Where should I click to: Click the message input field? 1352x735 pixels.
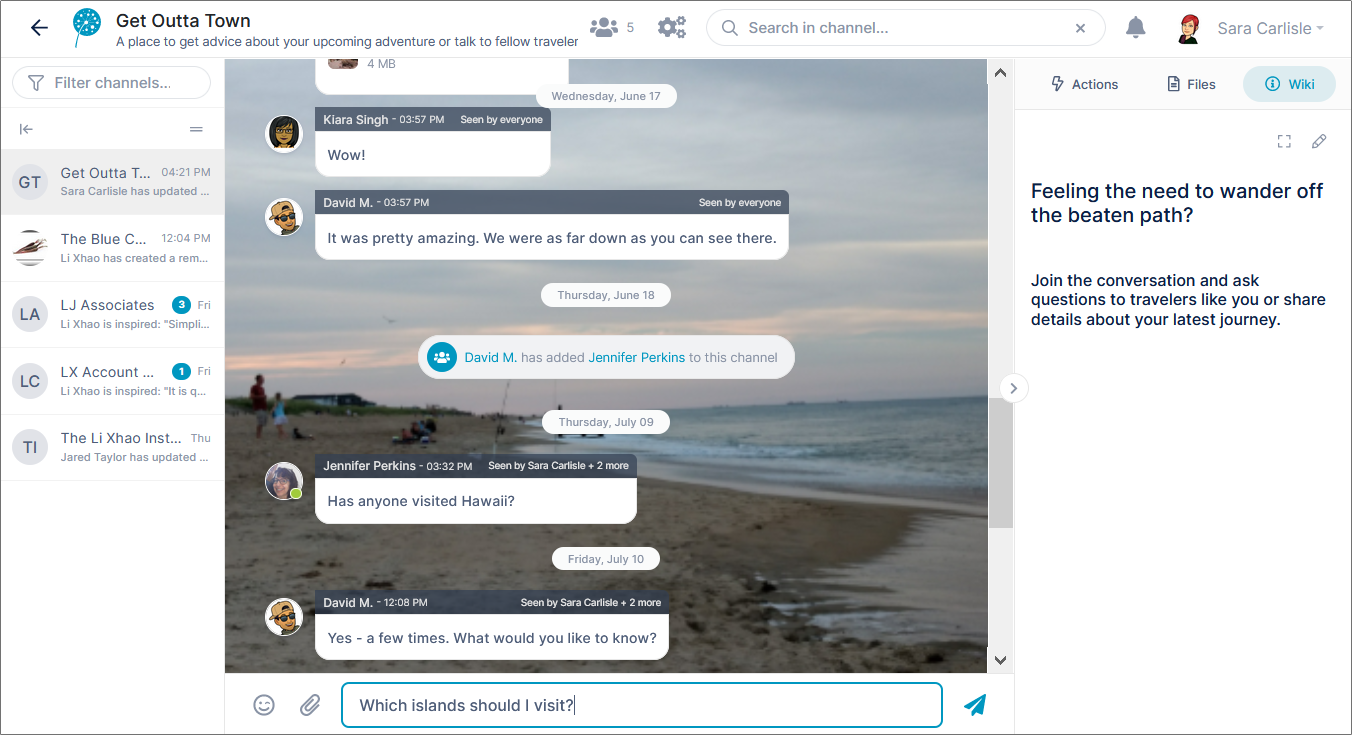pos(642,705)
